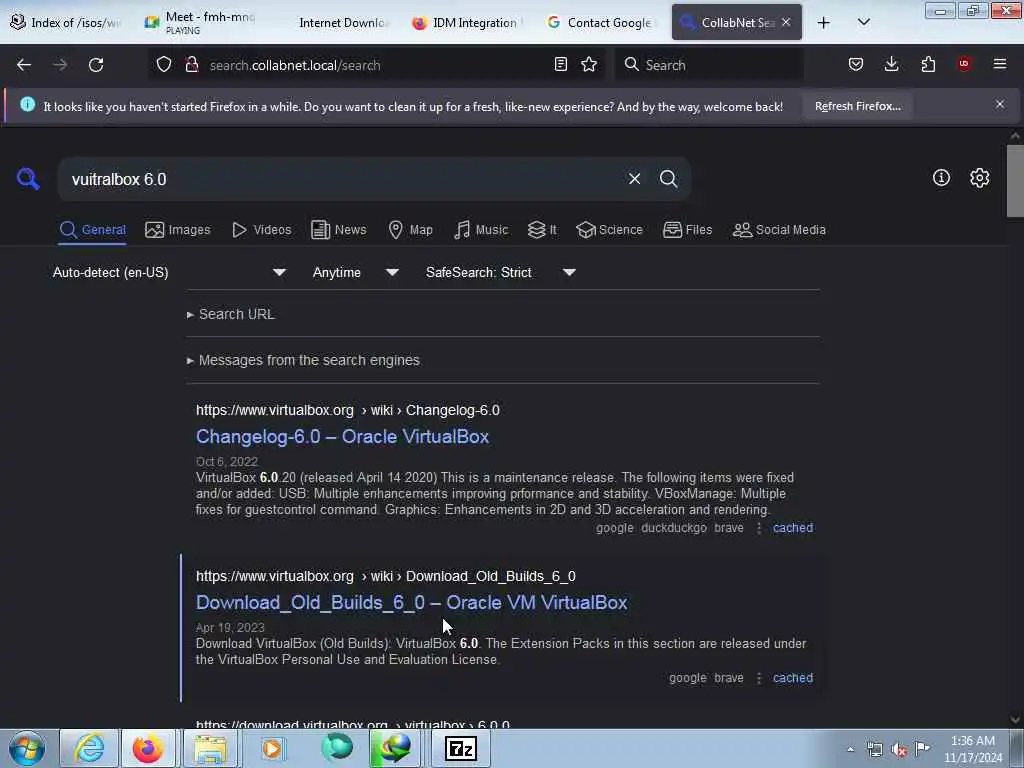The width and height of the screenshot is (1024, 768).
Task: Open the Anytime time range dropdown
Action: [355, 272]
